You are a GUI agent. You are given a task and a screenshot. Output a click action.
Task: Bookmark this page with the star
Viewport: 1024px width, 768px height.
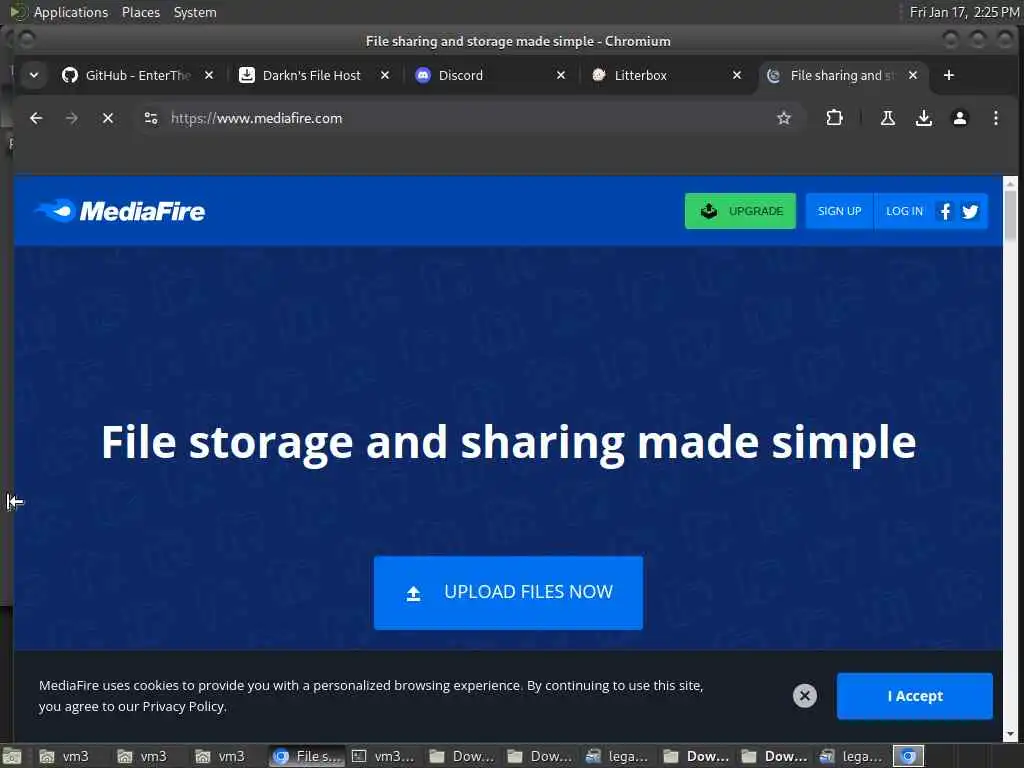(784, 118)
